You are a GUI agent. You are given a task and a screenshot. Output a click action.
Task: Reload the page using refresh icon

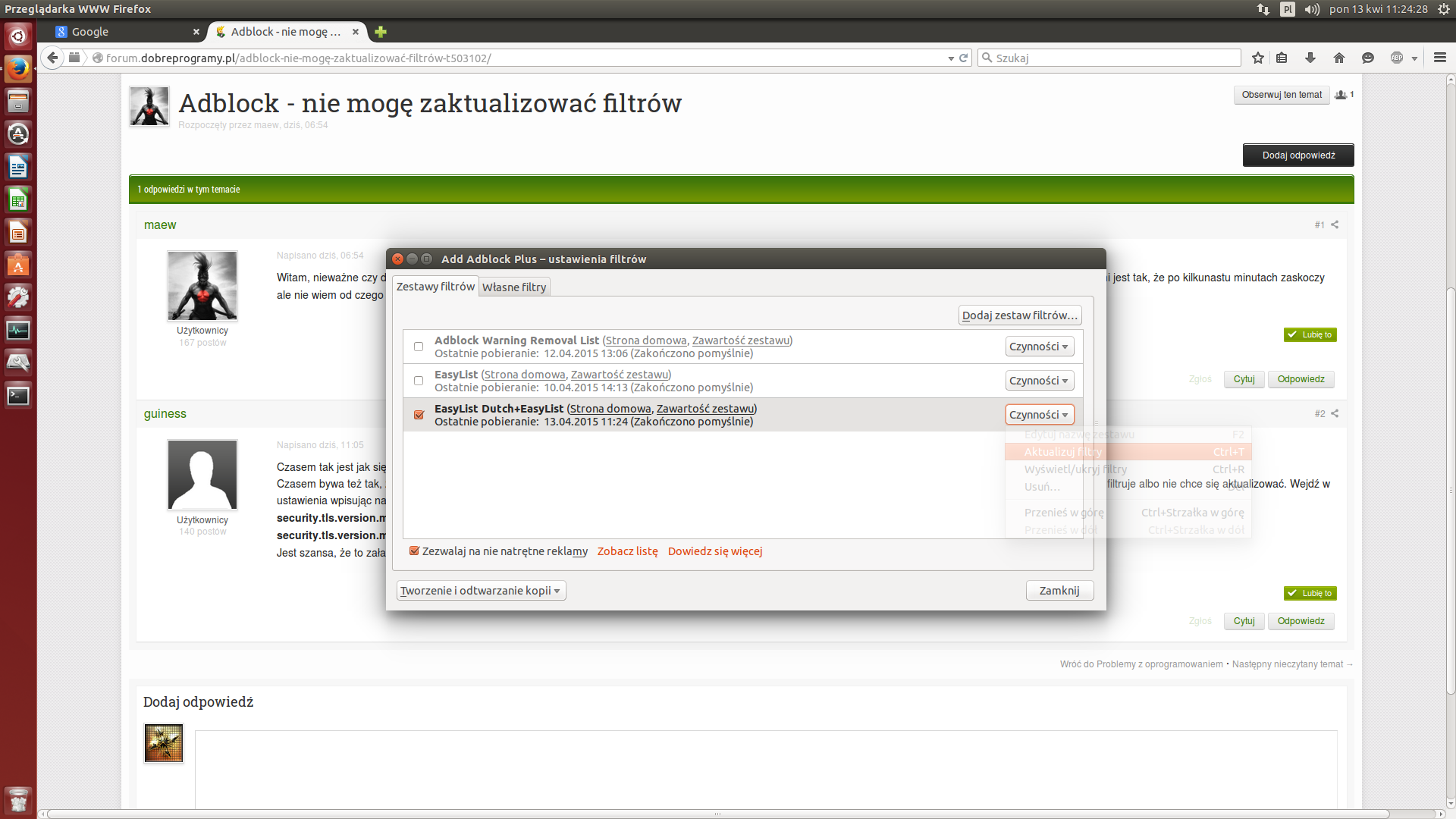pyautogui.click(x=964, y=58)
